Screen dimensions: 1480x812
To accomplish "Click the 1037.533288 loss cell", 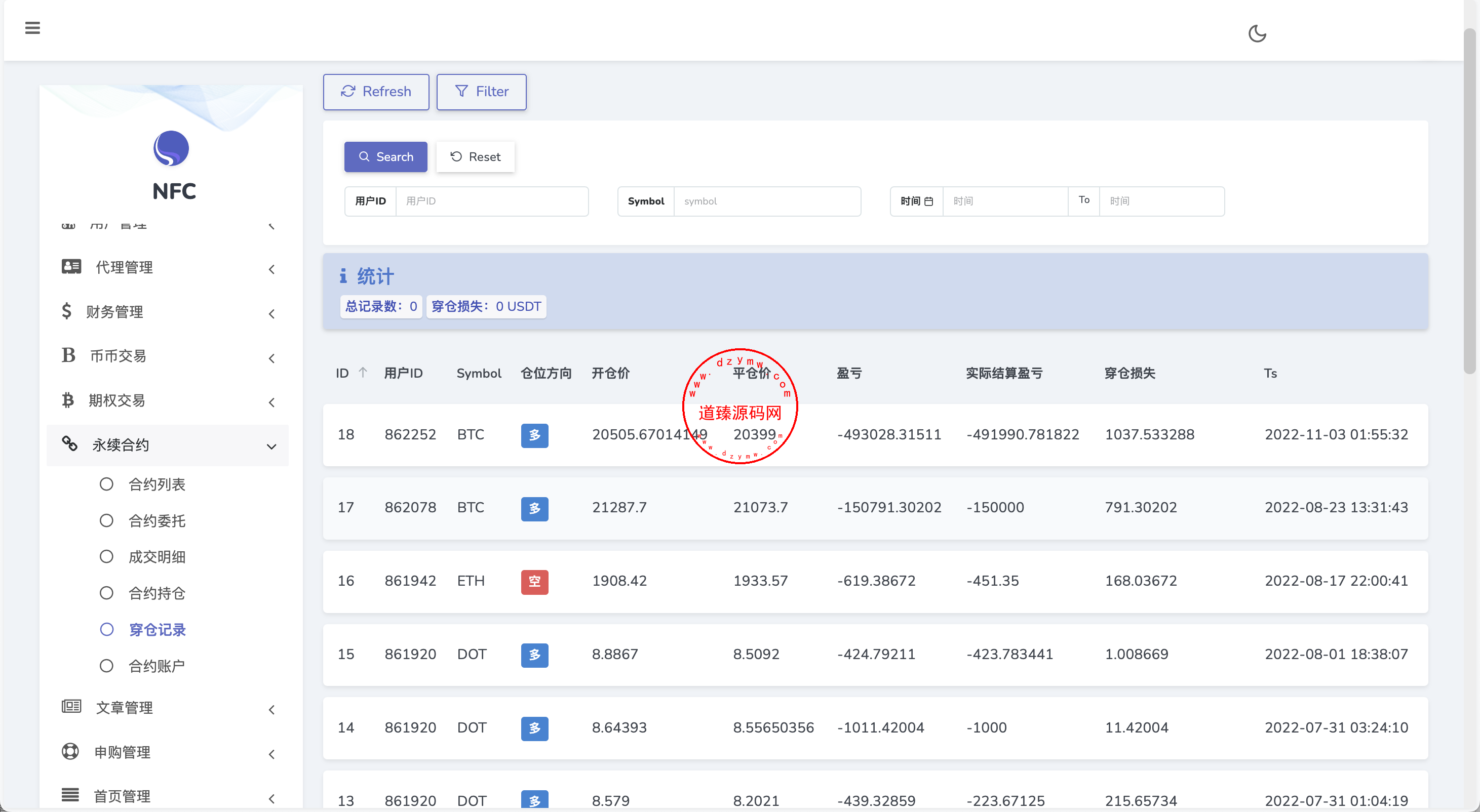I will [x=1150, y=434].
